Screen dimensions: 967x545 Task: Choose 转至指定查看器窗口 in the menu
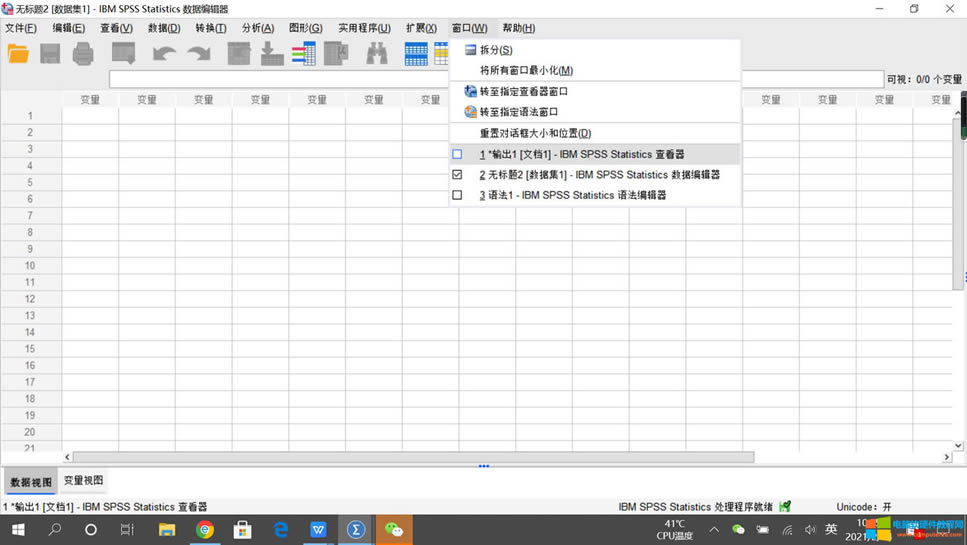click(523, 91)
